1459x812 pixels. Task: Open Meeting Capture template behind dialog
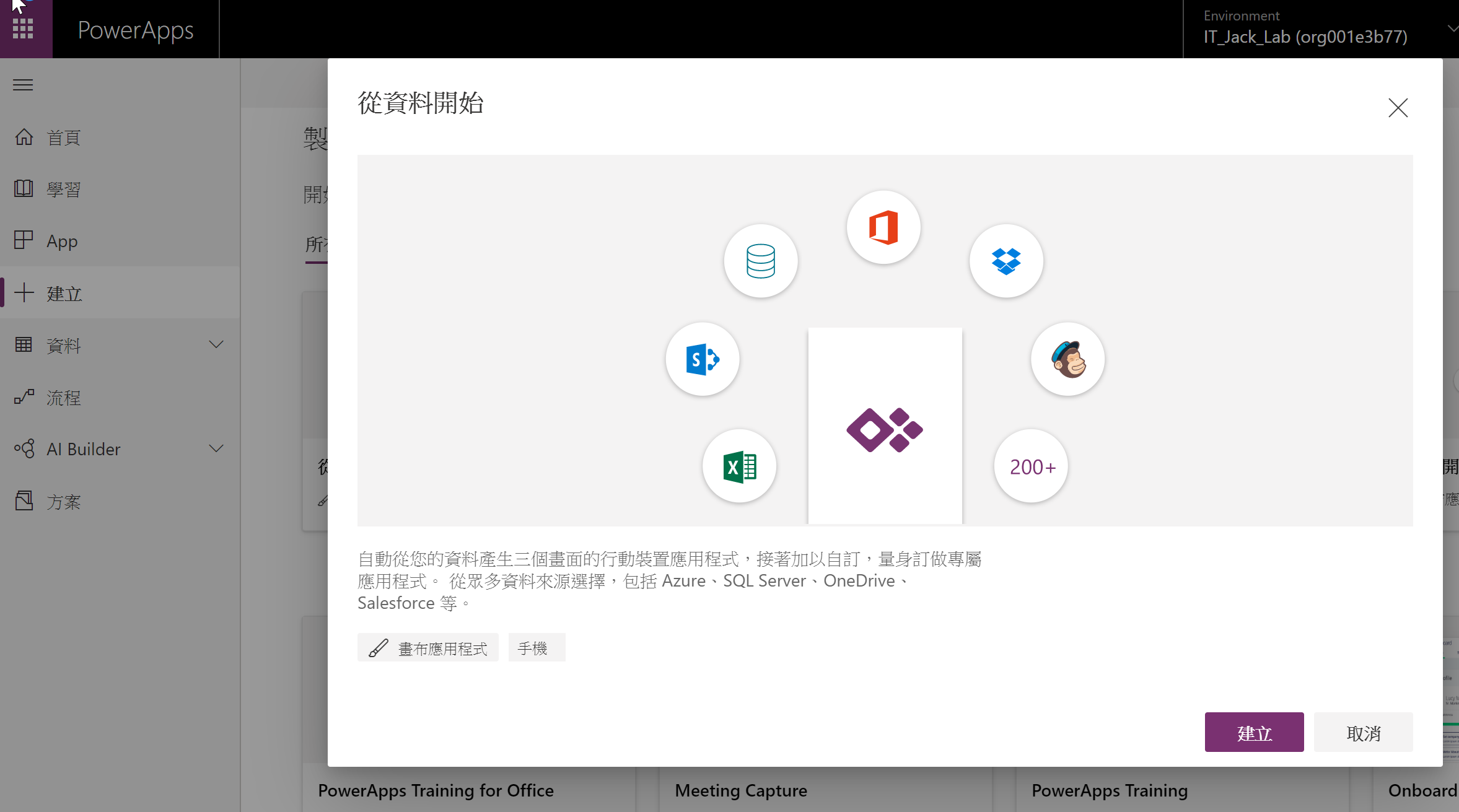(741, 790)
